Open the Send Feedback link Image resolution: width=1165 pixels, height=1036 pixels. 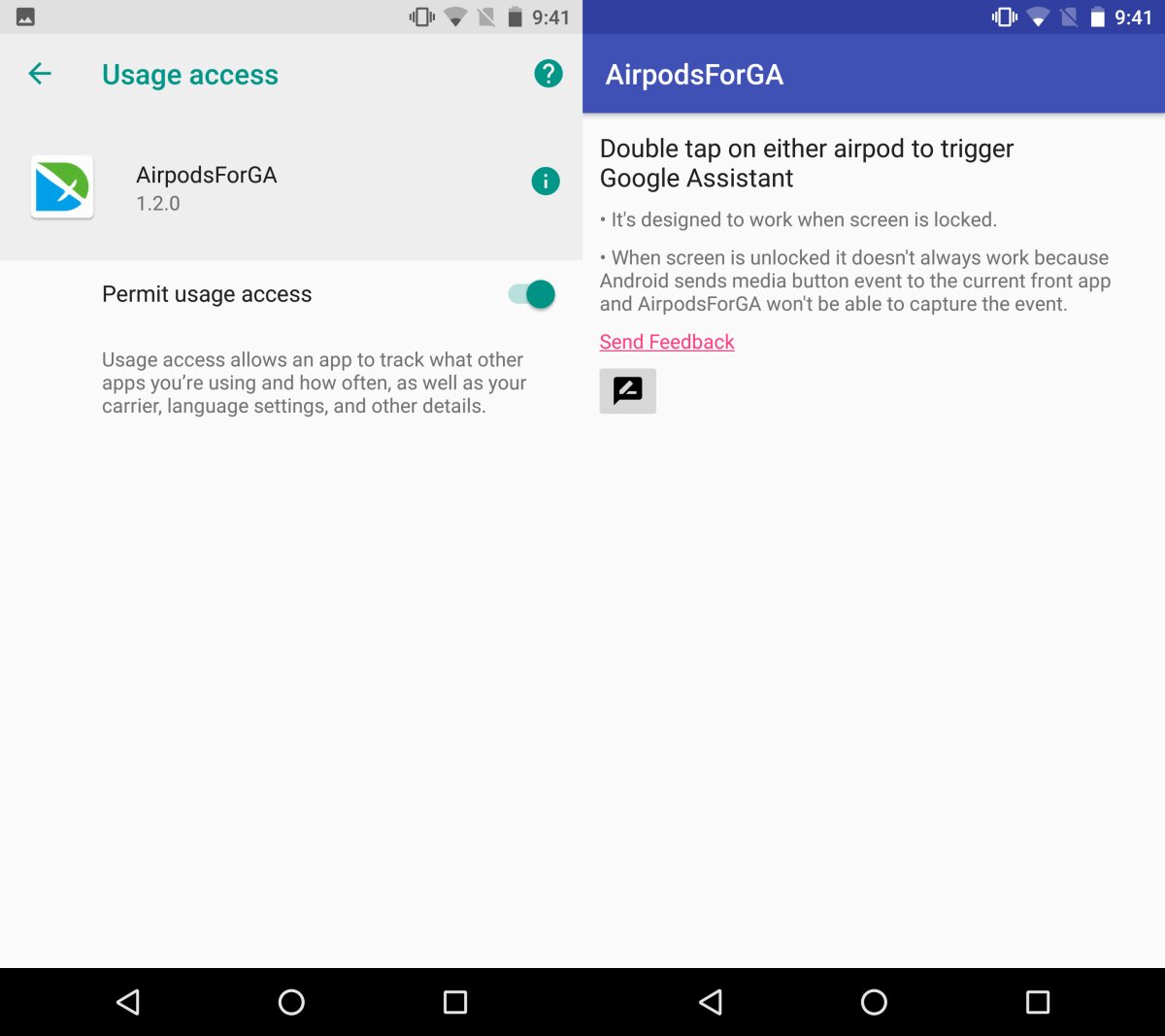(x=667, y=342)
